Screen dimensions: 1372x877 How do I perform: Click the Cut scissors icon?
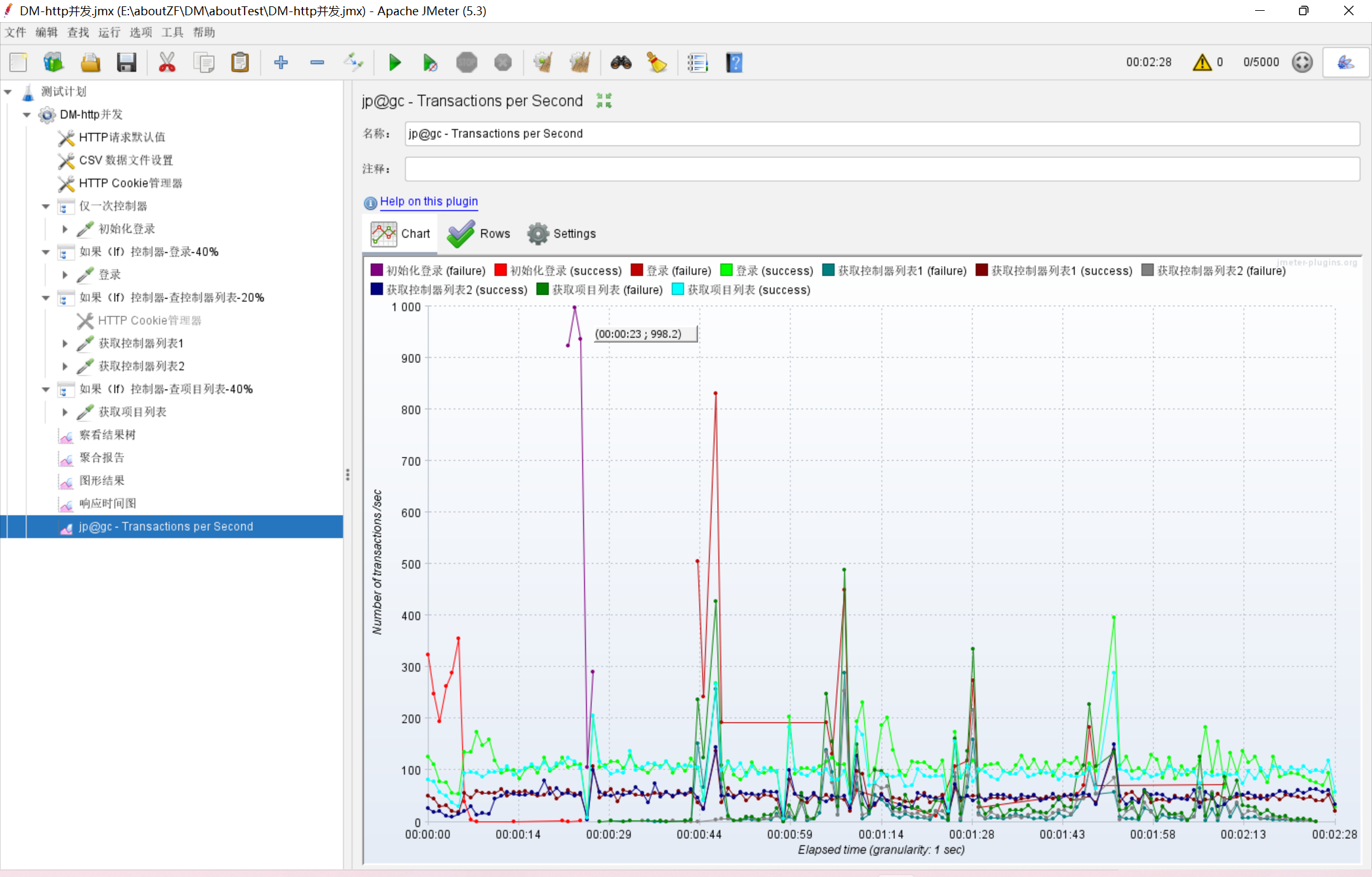click(166, 62)
